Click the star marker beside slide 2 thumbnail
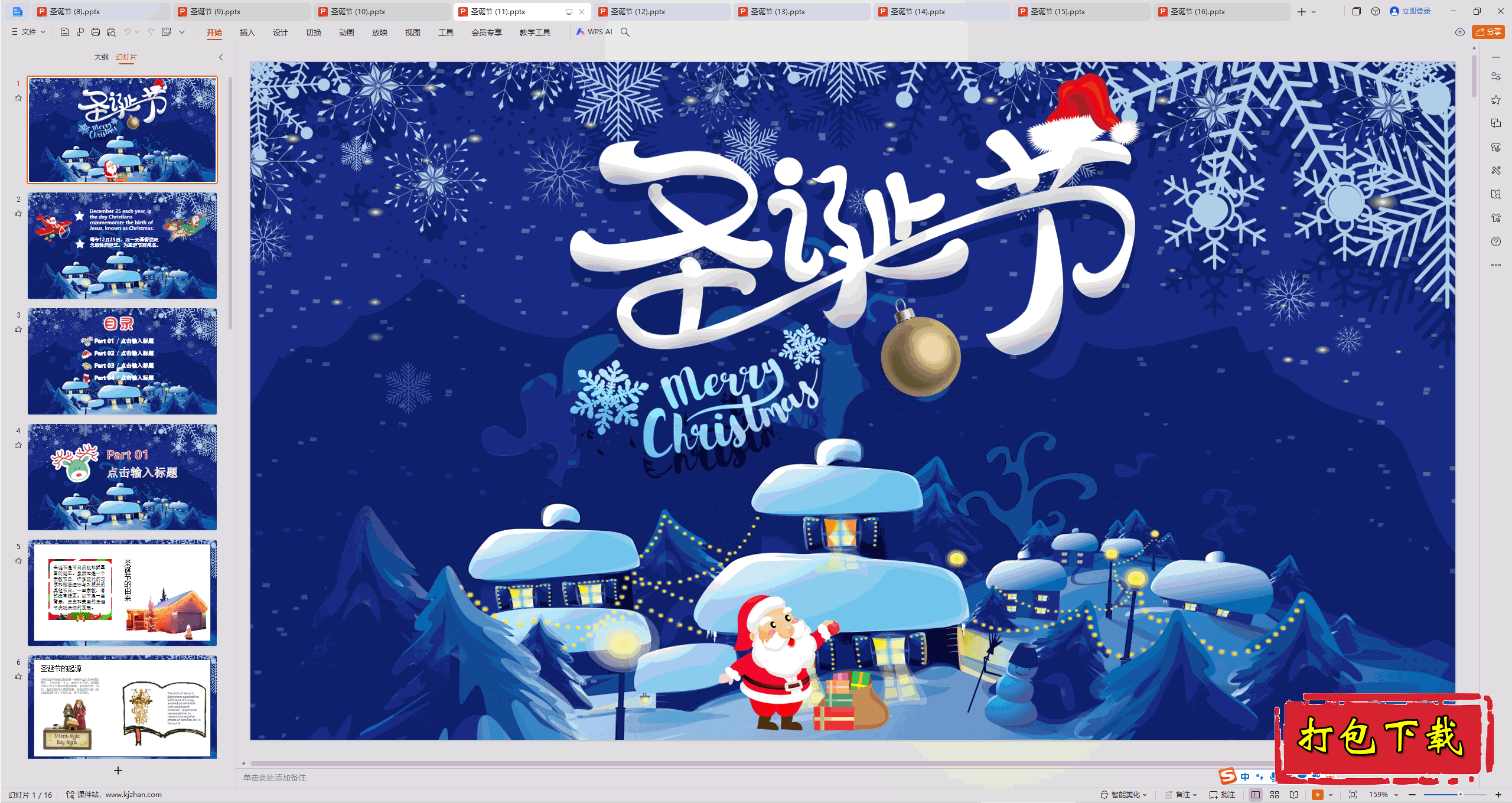Viewport: 1512px width, 803px height. [x=18, y=214]
